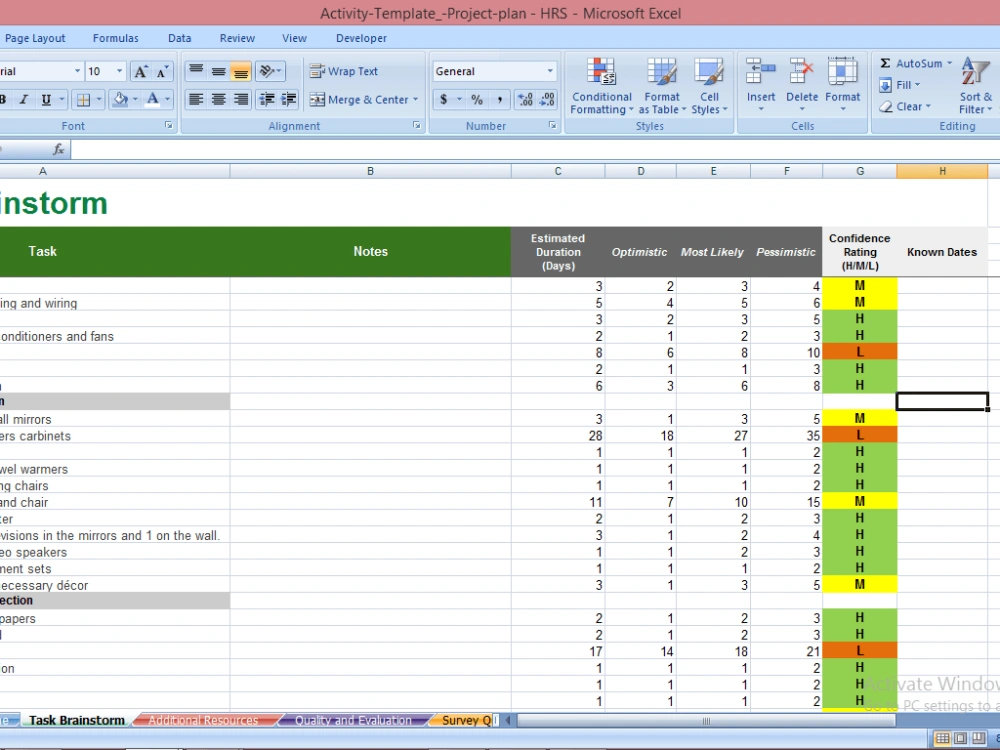Apply Comma Style
Viewport: 1000px width, 750px height.
pos(499,99)
